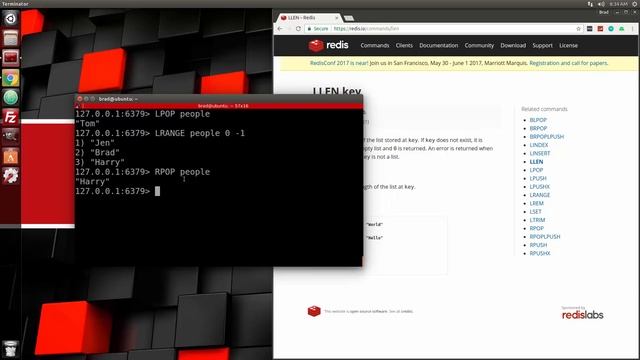Click the "Harry" output line under RPOP

(x=92, y=182)
